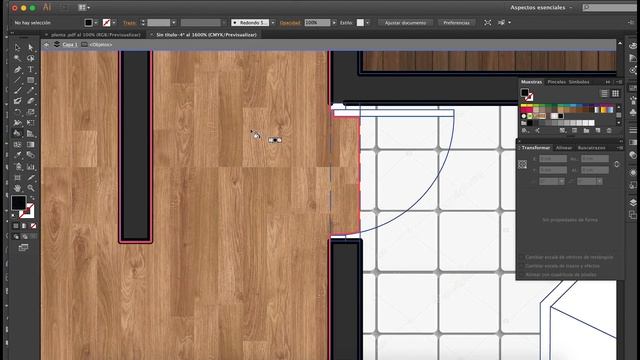This screenshot has width=640, height=360.
Task: Select the Pencil tool
Action: tap(31, 91)
